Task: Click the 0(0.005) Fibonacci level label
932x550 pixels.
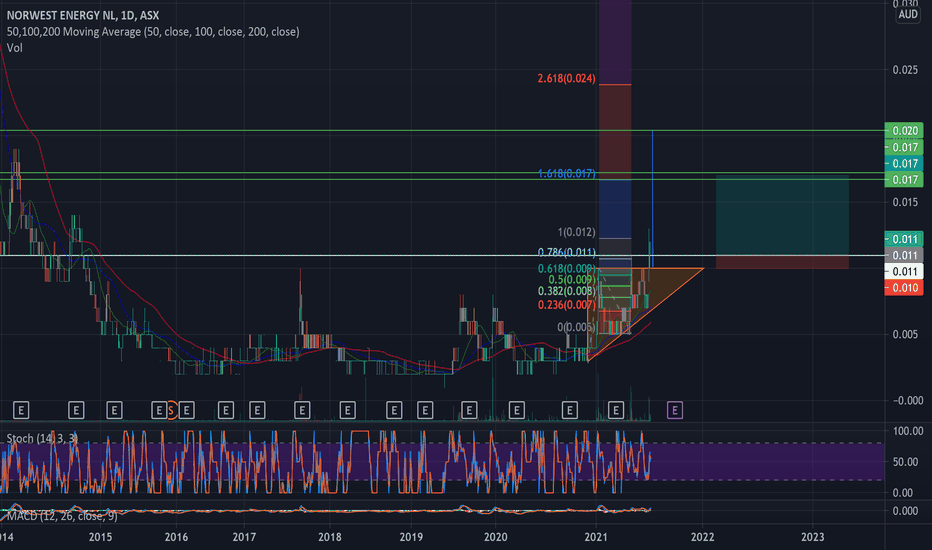Action: tap(576, 327)
